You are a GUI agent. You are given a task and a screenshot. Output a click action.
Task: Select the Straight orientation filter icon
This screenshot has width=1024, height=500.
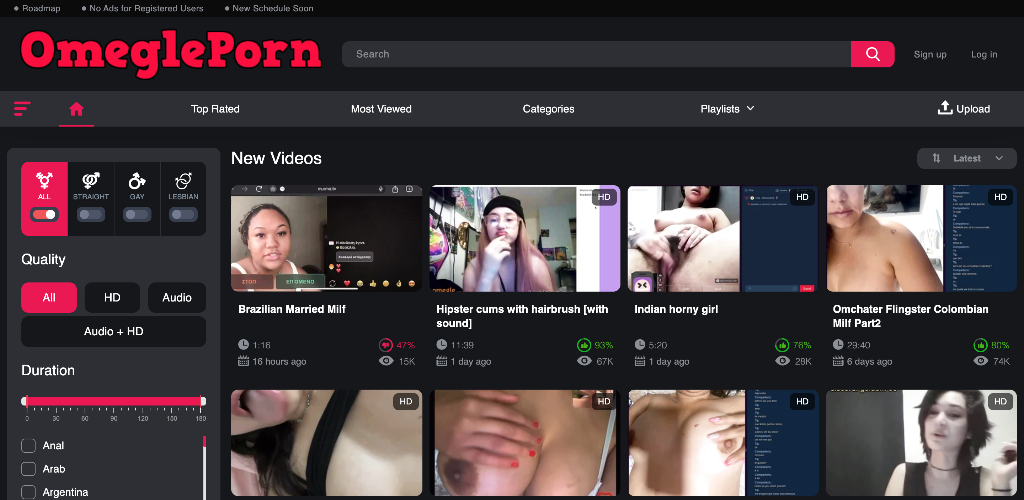pyautogui.click(x=91, y=180)
